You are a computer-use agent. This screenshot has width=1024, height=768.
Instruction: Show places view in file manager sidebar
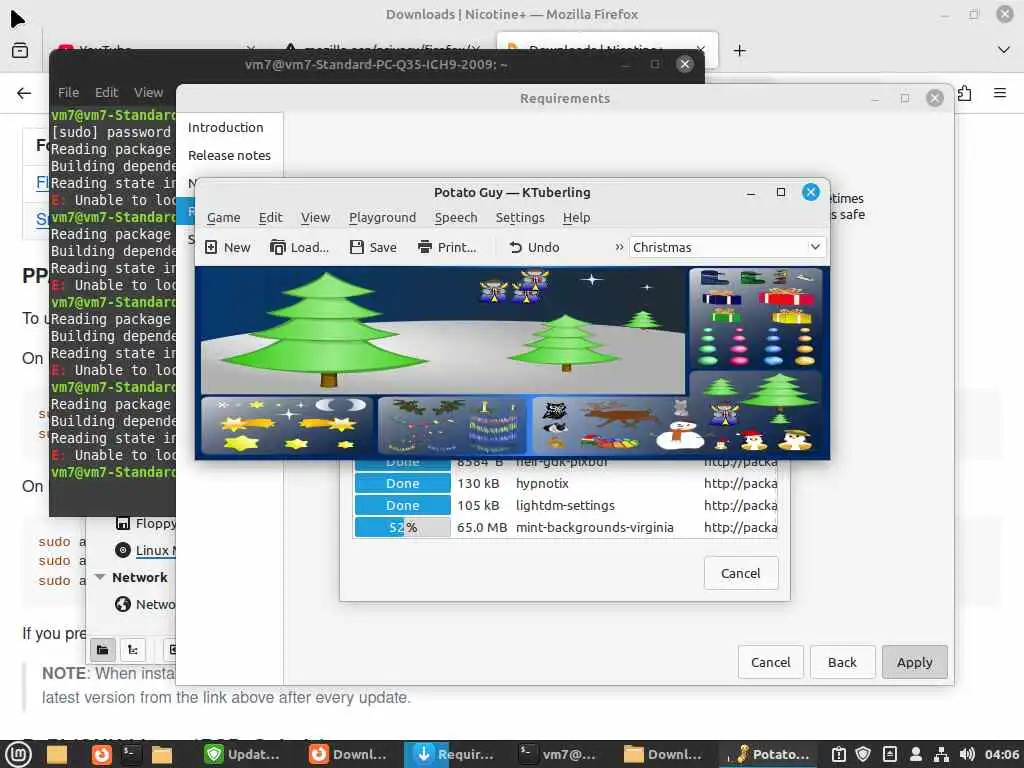click(103, 649)
